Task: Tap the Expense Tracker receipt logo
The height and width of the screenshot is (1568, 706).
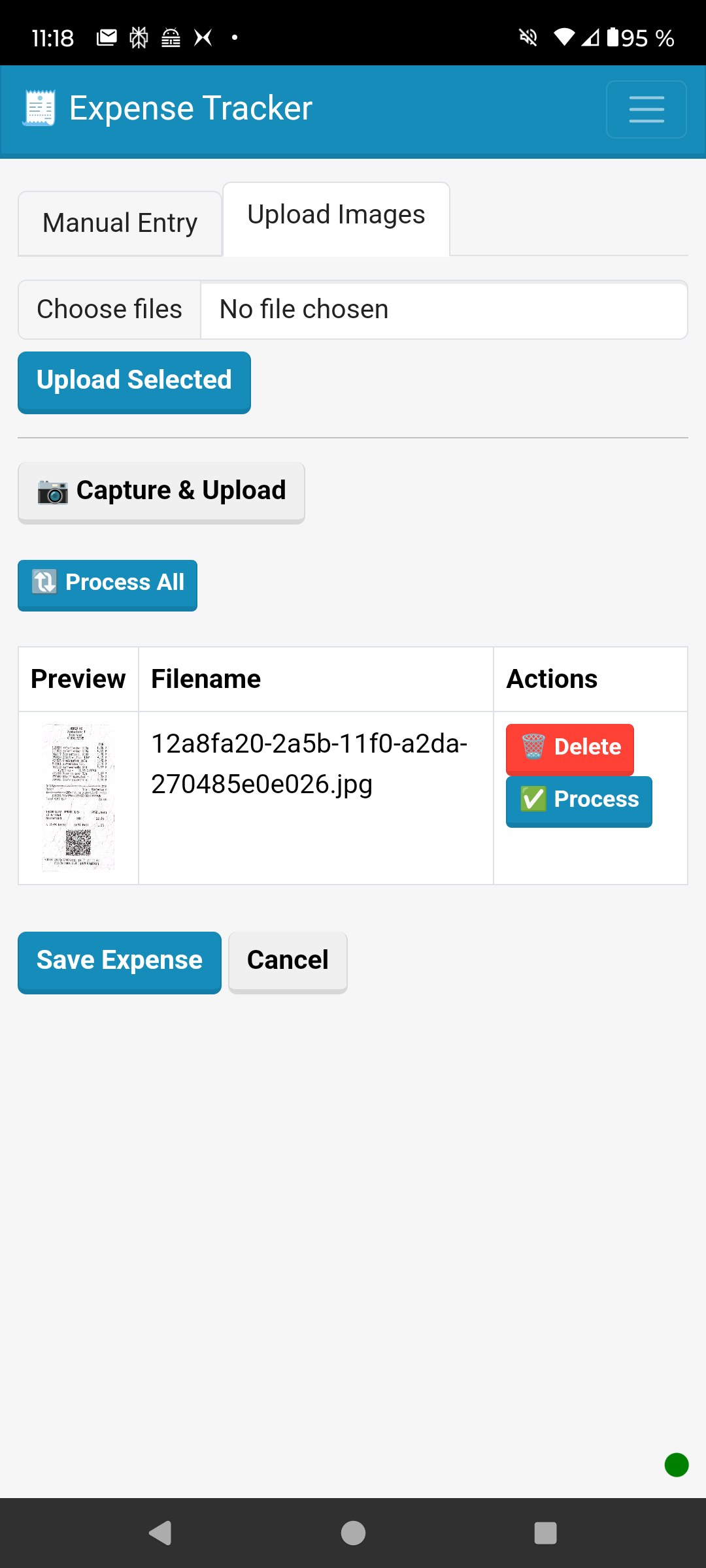Action: coord(39,108)
